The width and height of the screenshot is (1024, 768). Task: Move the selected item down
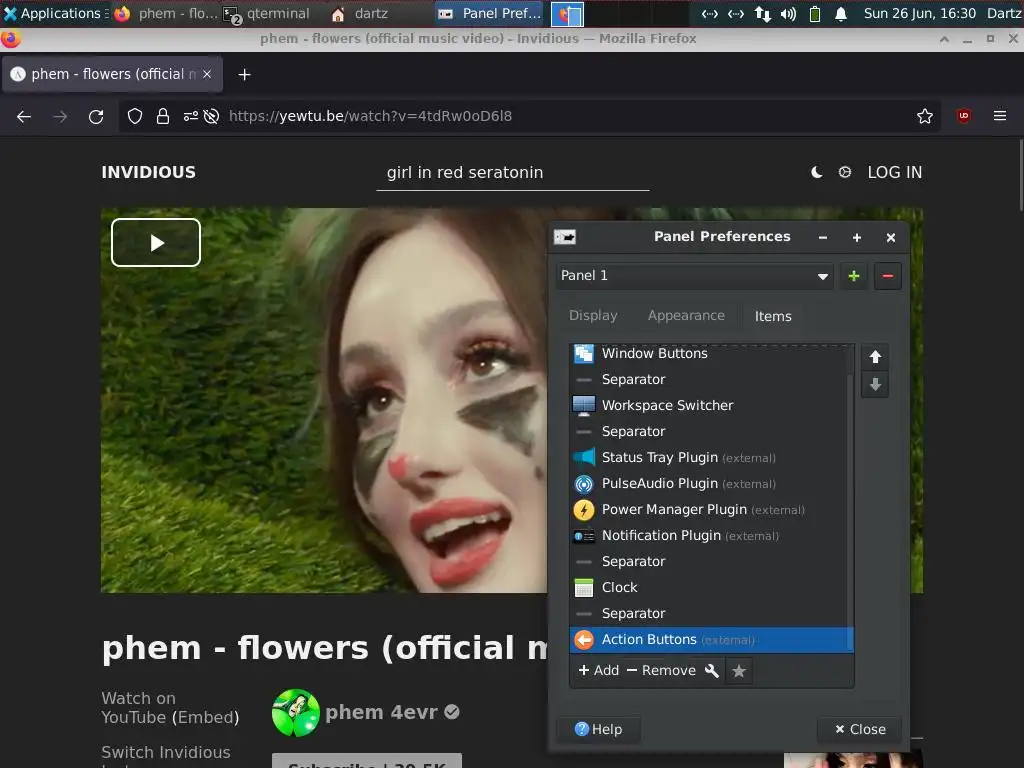pos(874,385)
